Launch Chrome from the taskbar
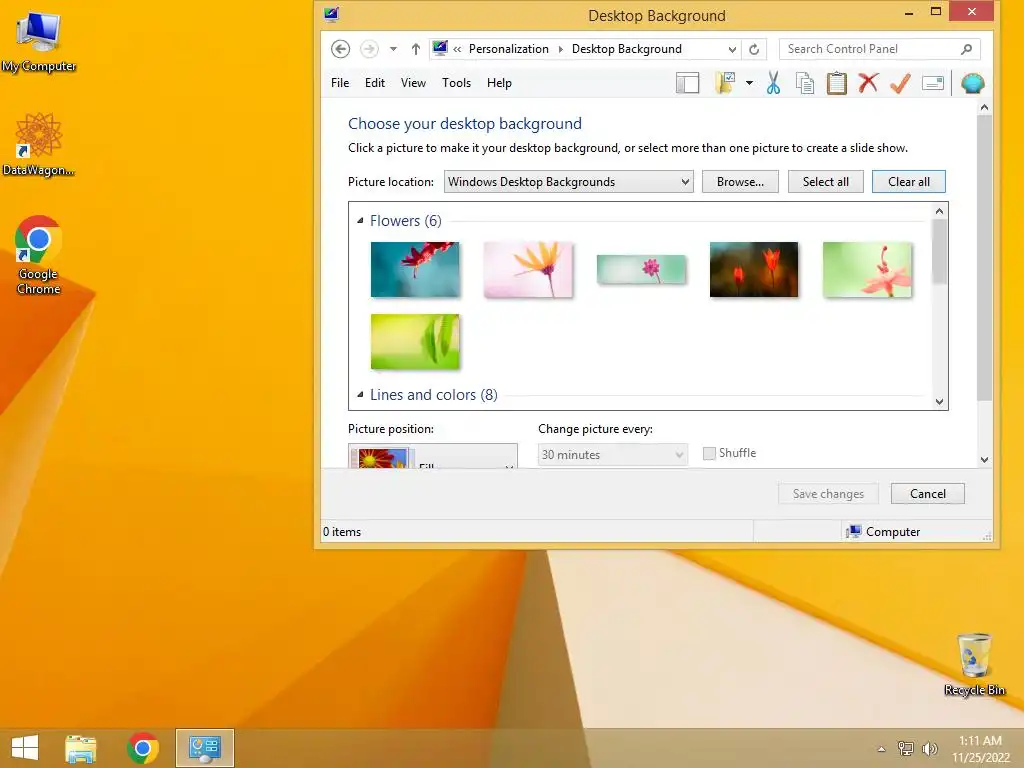The image size is (1024, 768). coord(143,748)
